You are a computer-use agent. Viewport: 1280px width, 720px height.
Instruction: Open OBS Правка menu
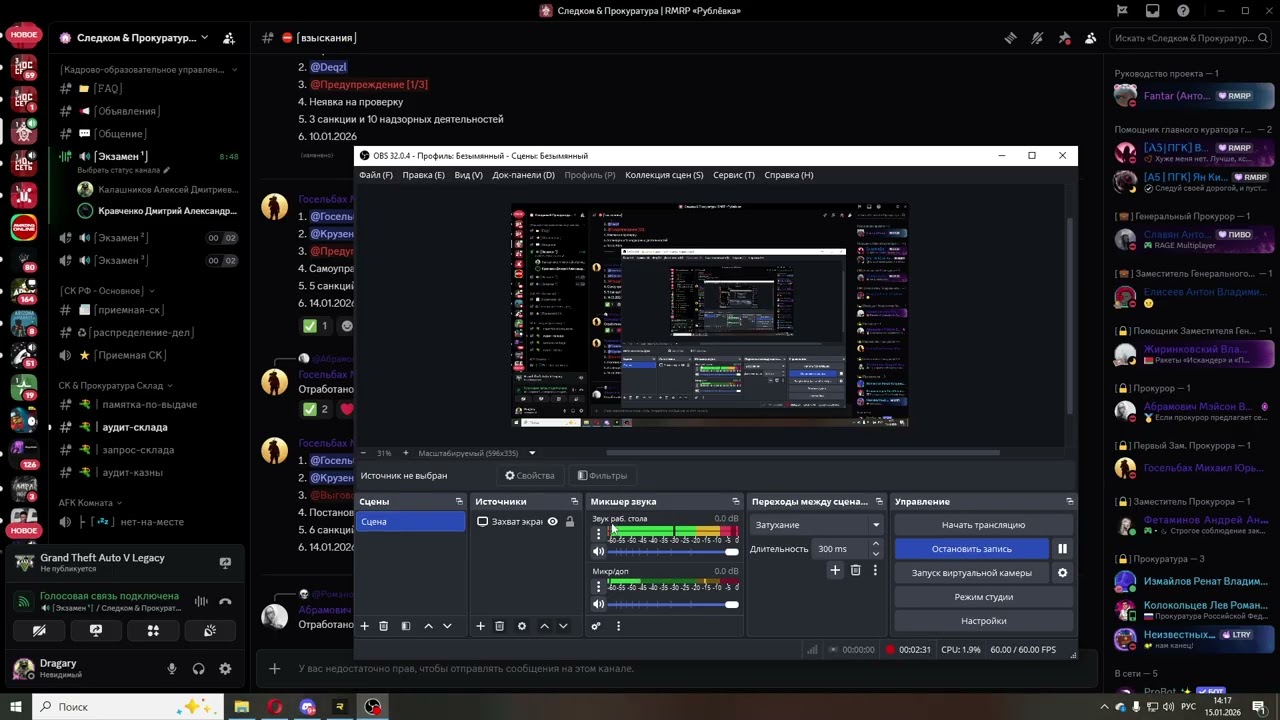[x=423, y=175]
